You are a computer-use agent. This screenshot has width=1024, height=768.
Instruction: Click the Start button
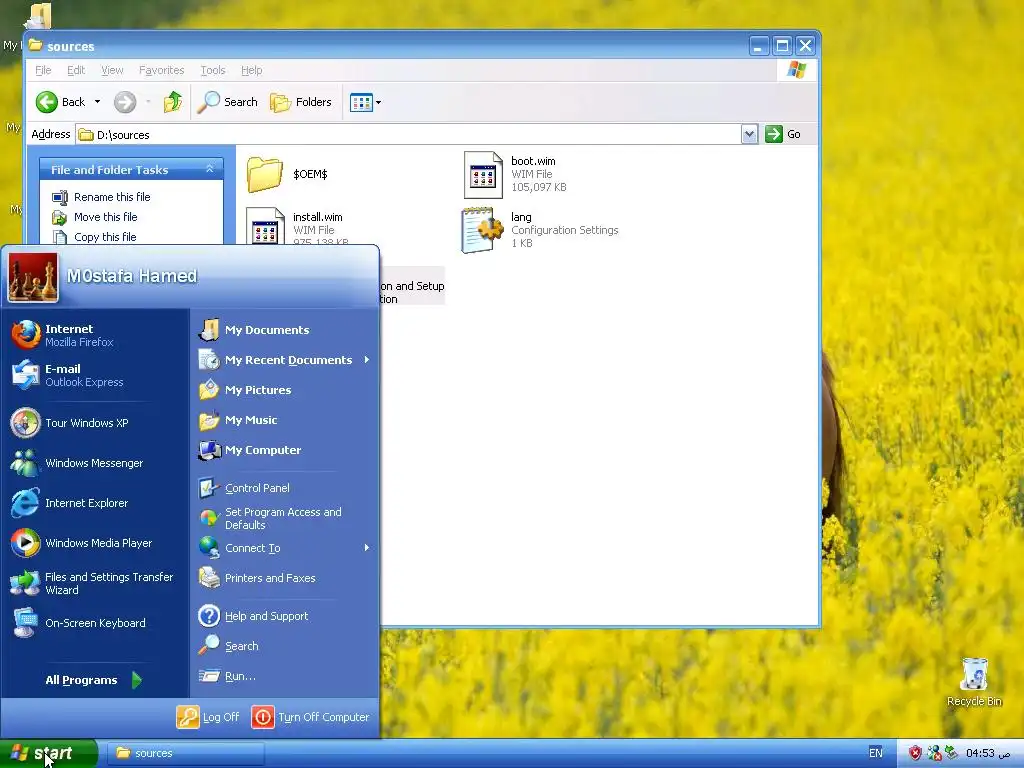point(49,754)
